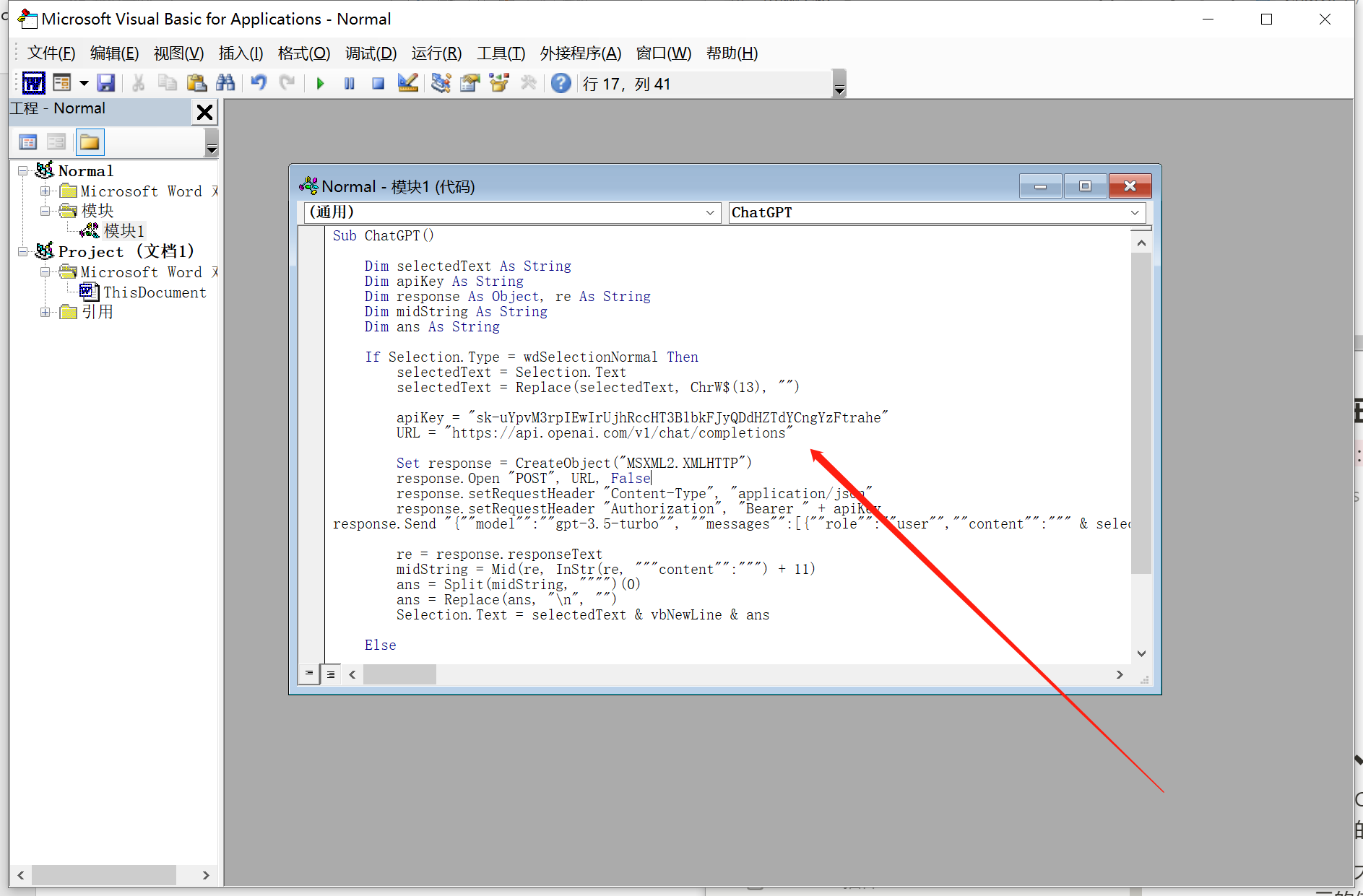Open the 工具(T) menu

(x=501, y=53)
